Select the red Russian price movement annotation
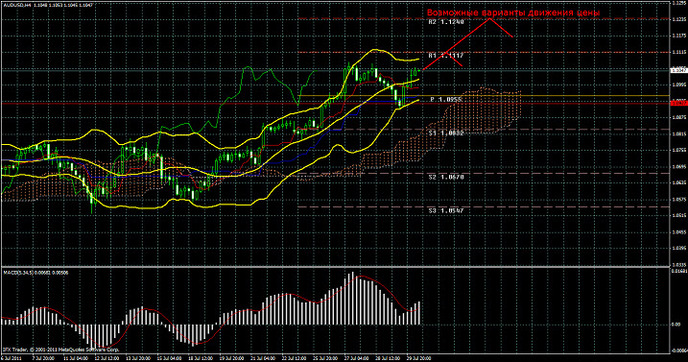Viewport: 688px width, 362px height. coord(513,13)
